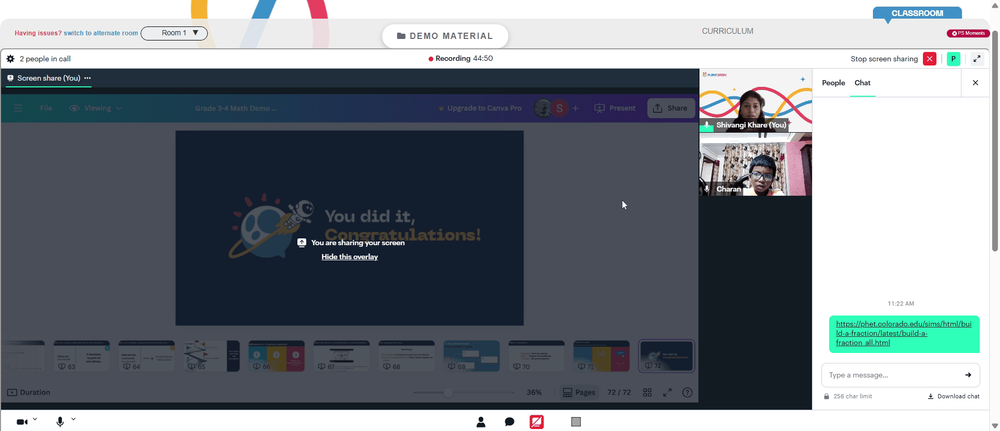Open Screen share tab options menu

87,78
